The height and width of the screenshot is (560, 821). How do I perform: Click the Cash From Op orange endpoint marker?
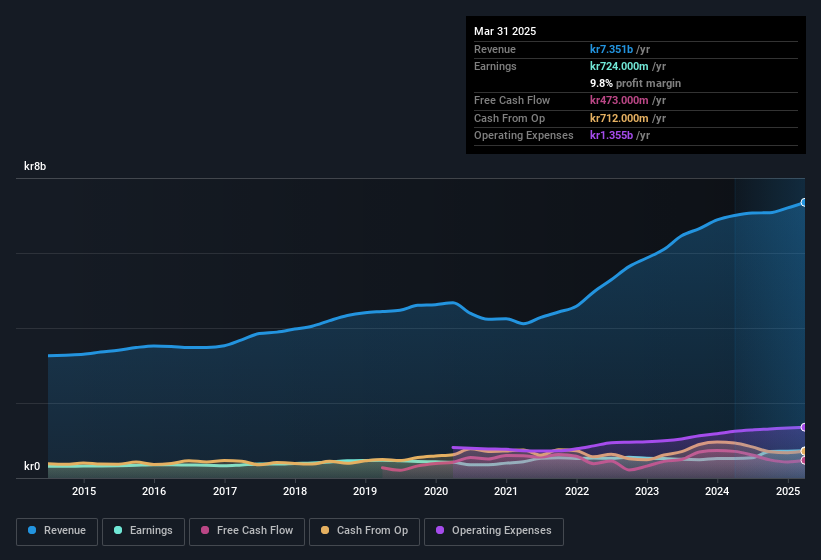point(804,451)
